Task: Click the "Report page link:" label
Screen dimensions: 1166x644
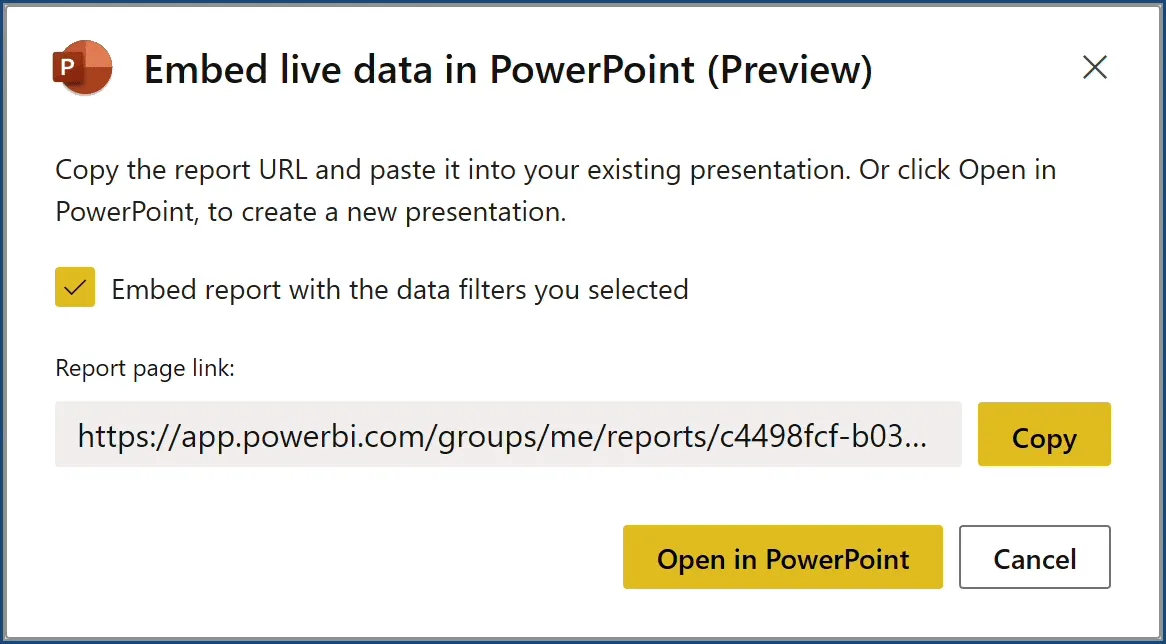Action: [145, 368]
